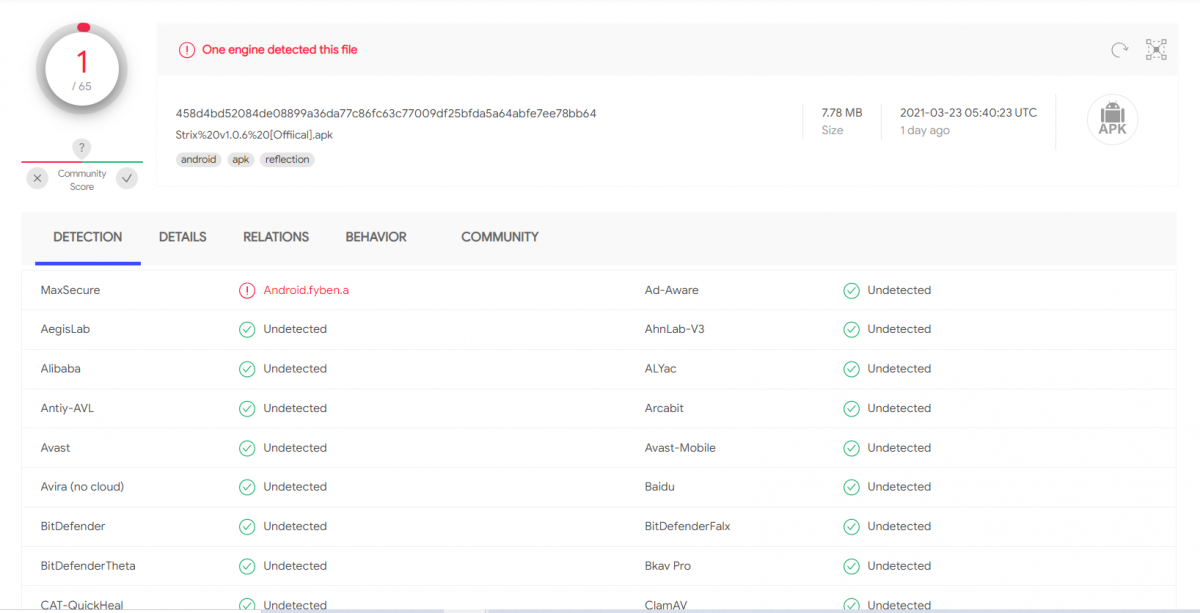1200x613 pixels.
Task: Vote harmless with the check button
Action: point(127,179)
